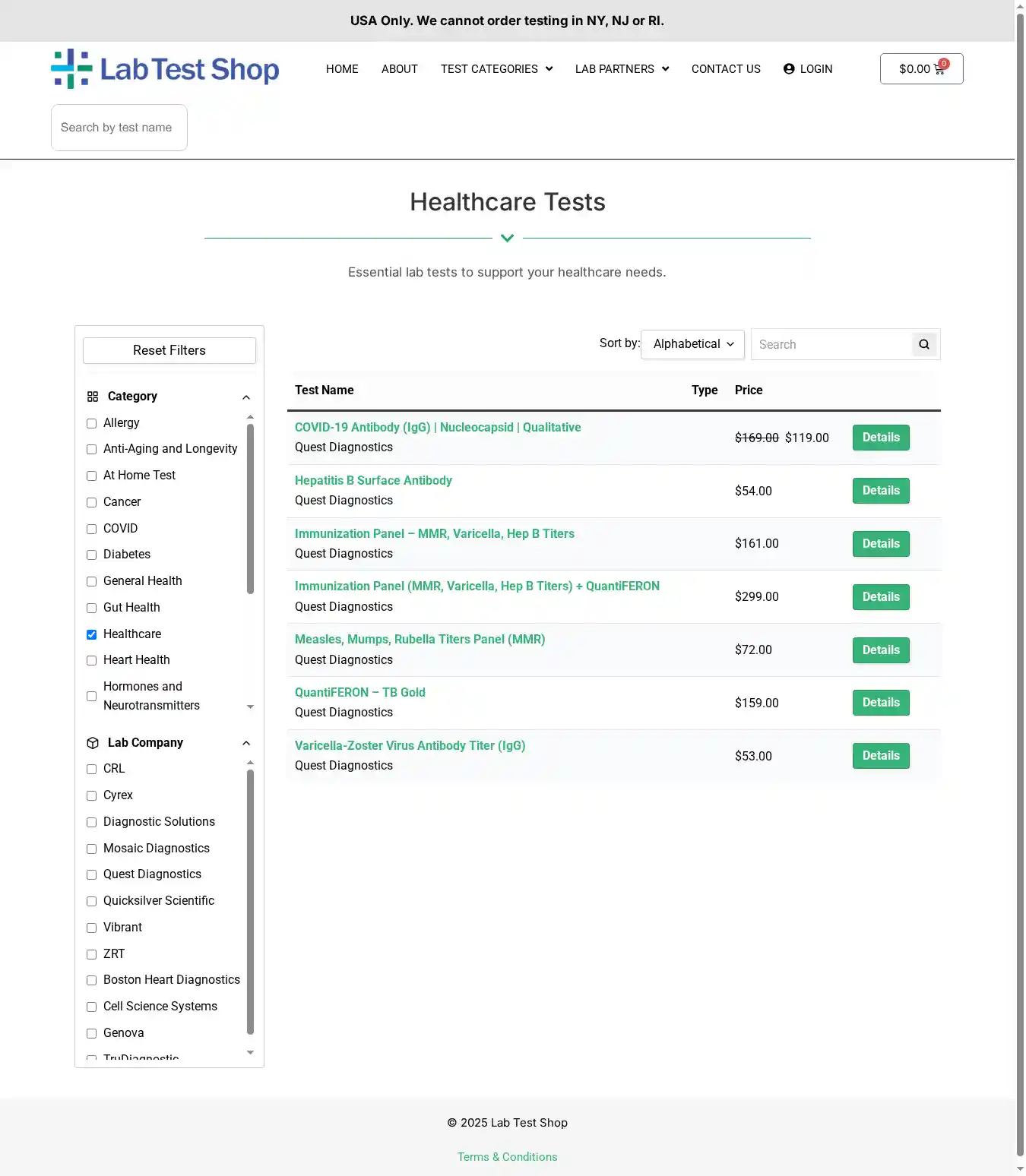Open the shopping cart icon

(x=939, y=69)
